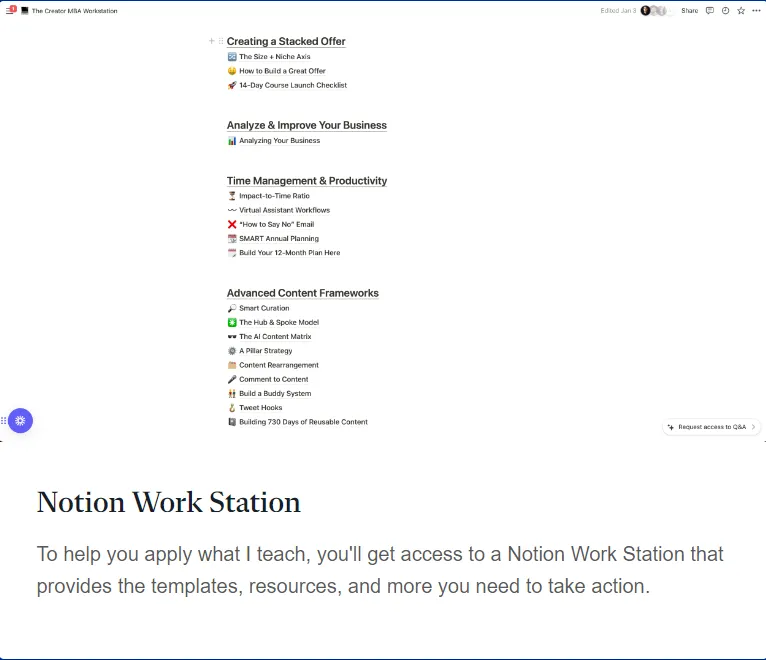The width and height of the screenshot is (766, 660).
Task: Click the bar chart icon beside Analyzing Your Business
Action: point(232,141)
